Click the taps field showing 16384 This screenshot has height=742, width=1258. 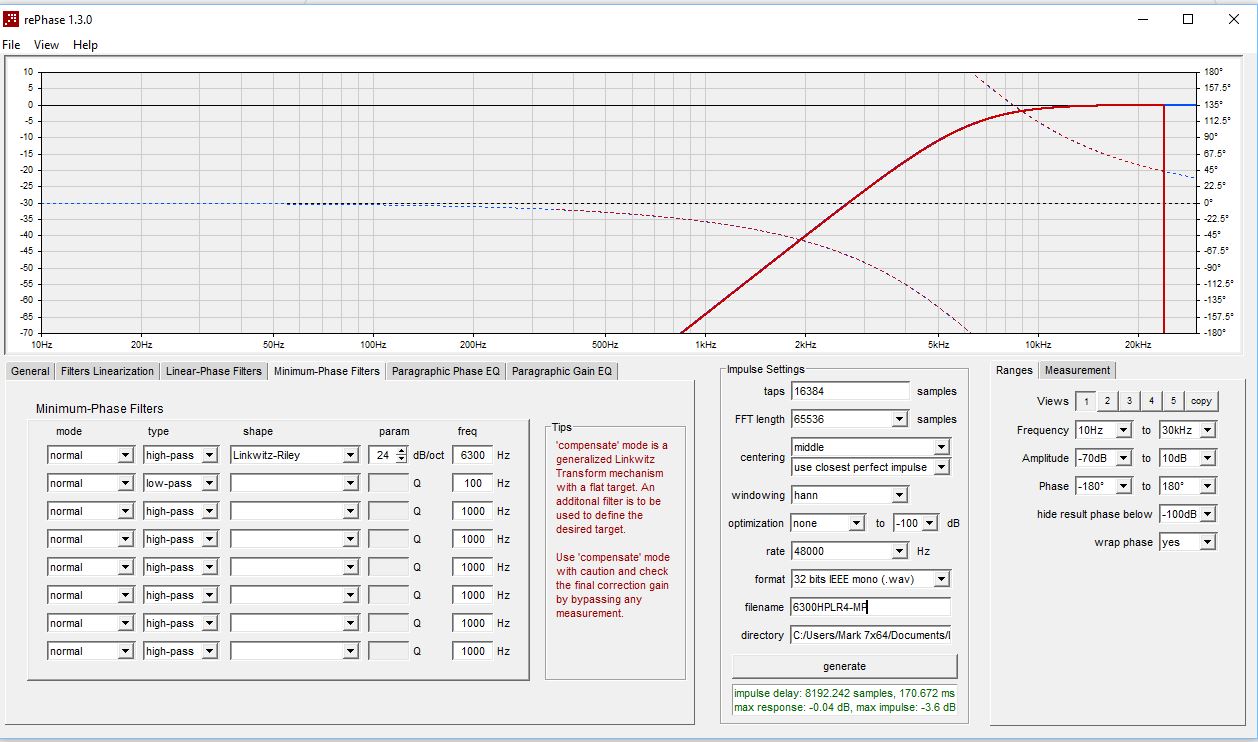pyautogui.click(x=850, y=391)
